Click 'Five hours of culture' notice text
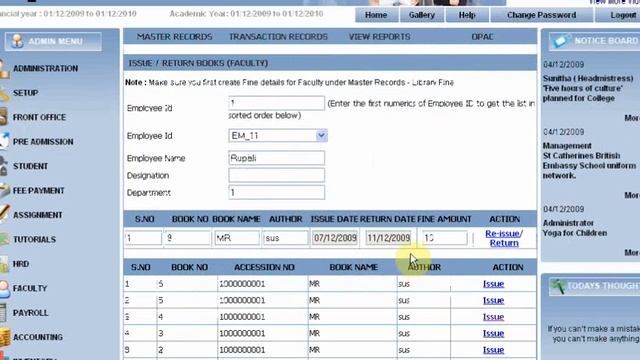640x360 pixels. [x=582, y=88]
